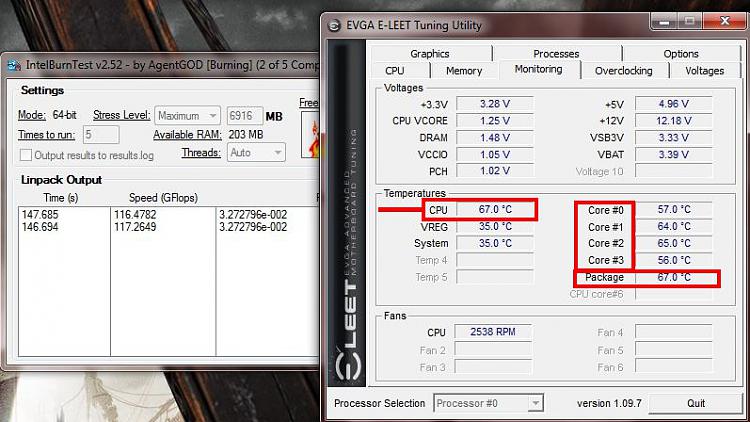Click the +5V value 4.96 V
The height and width of the screenshot is (422, 750).
point(673,104)
